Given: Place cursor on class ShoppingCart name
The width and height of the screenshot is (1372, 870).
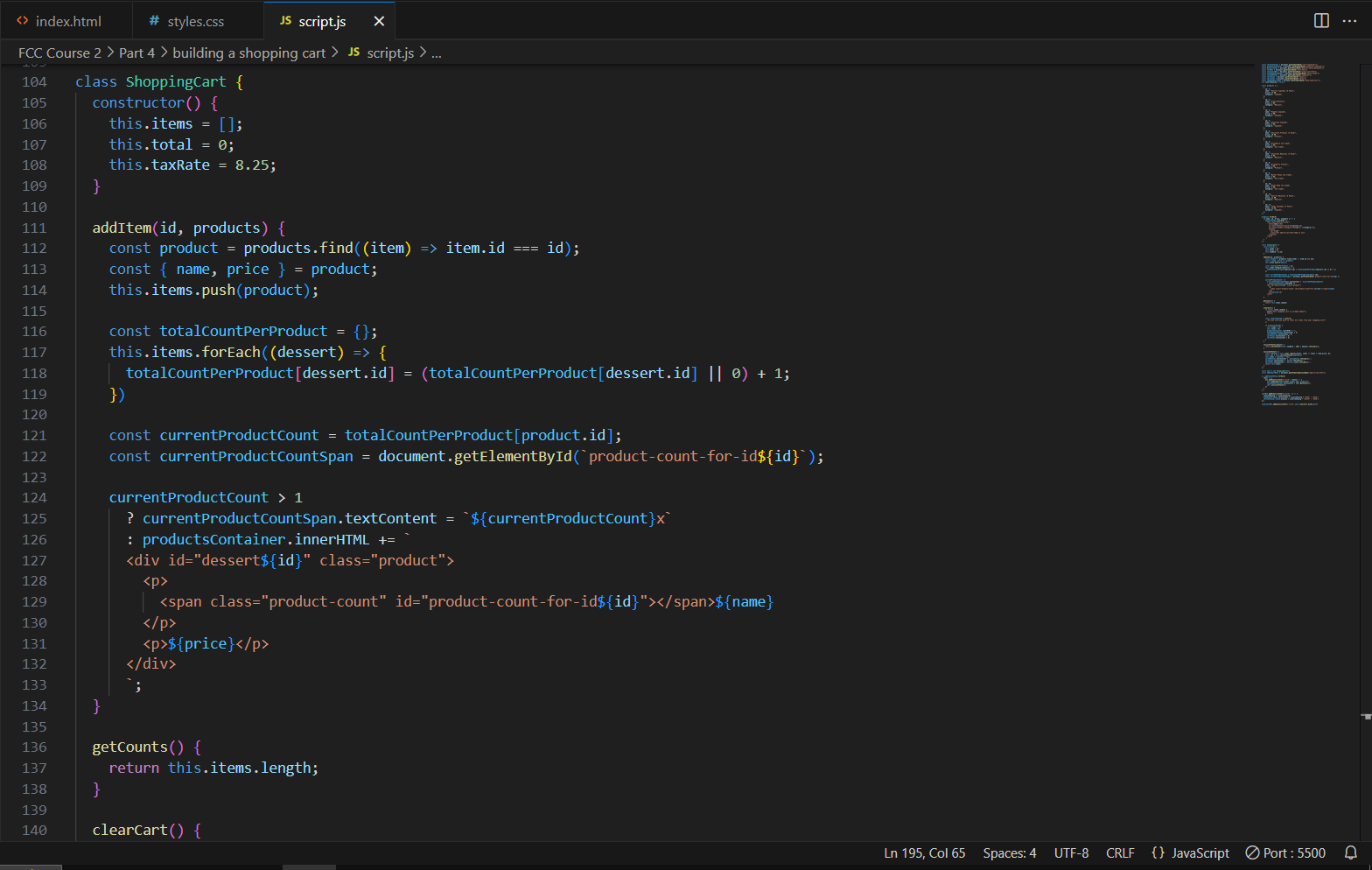Looking at the screenshot, I should [175, 81].
